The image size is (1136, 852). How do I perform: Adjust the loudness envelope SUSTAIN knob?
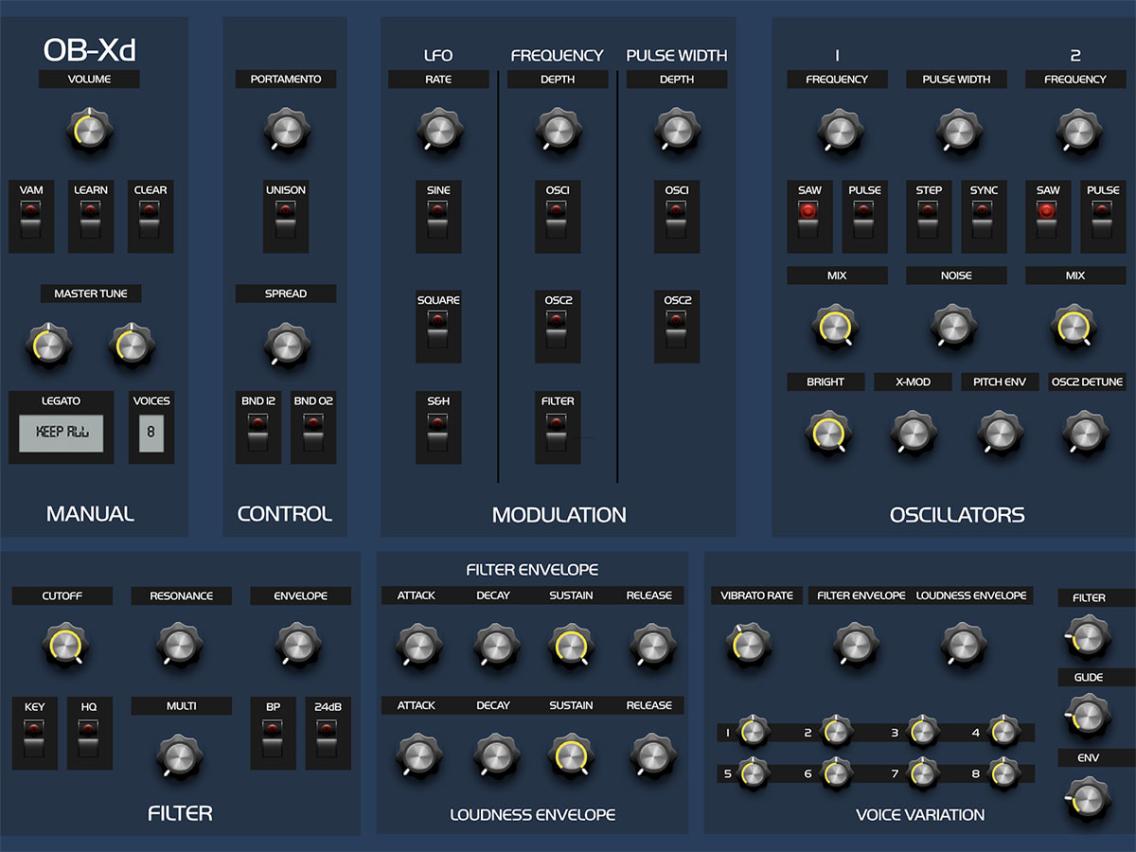click(x=570, y=757)
